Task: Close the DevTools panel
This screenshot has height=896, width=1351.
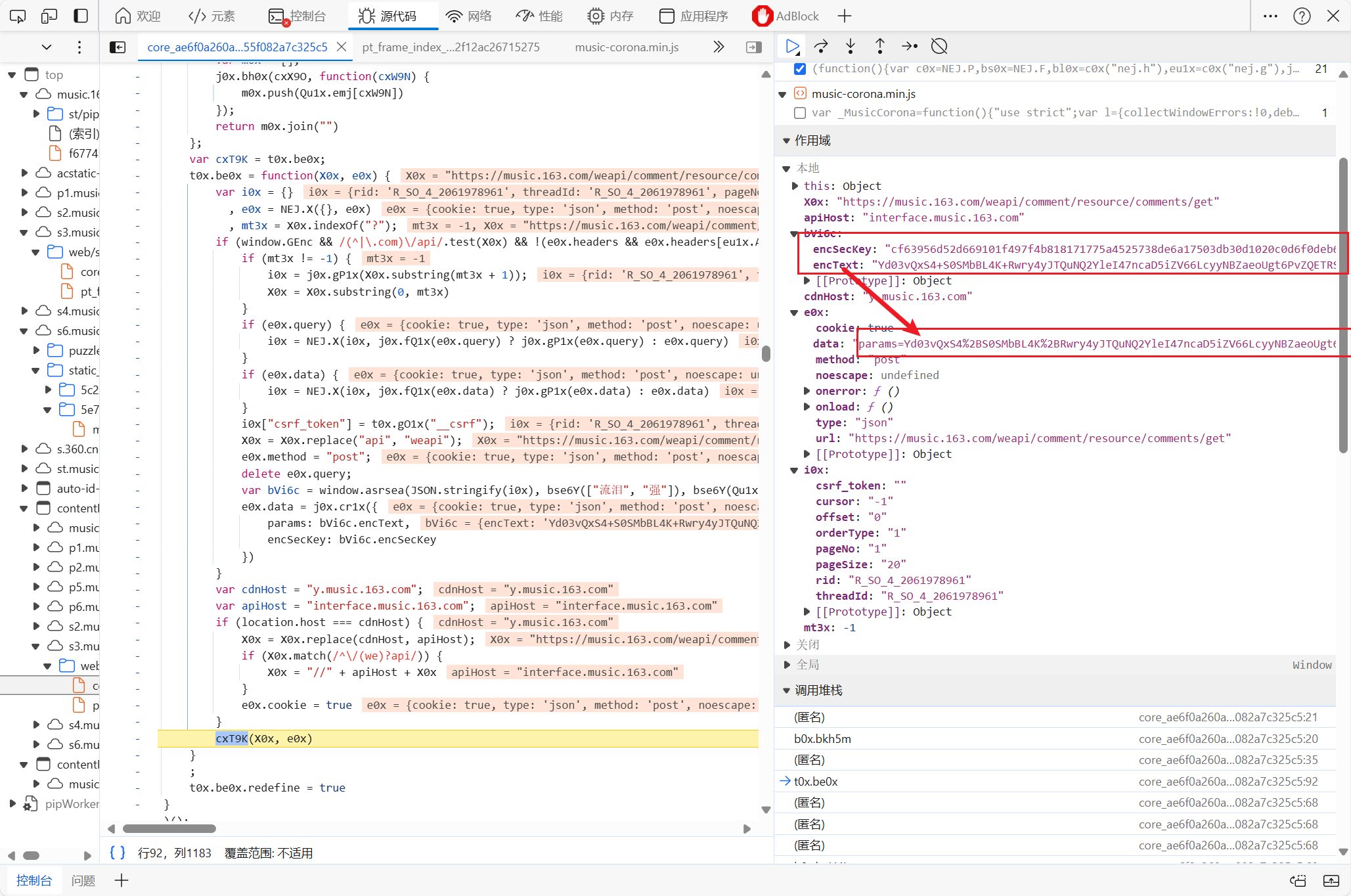Action: [x=1333, y=16]
